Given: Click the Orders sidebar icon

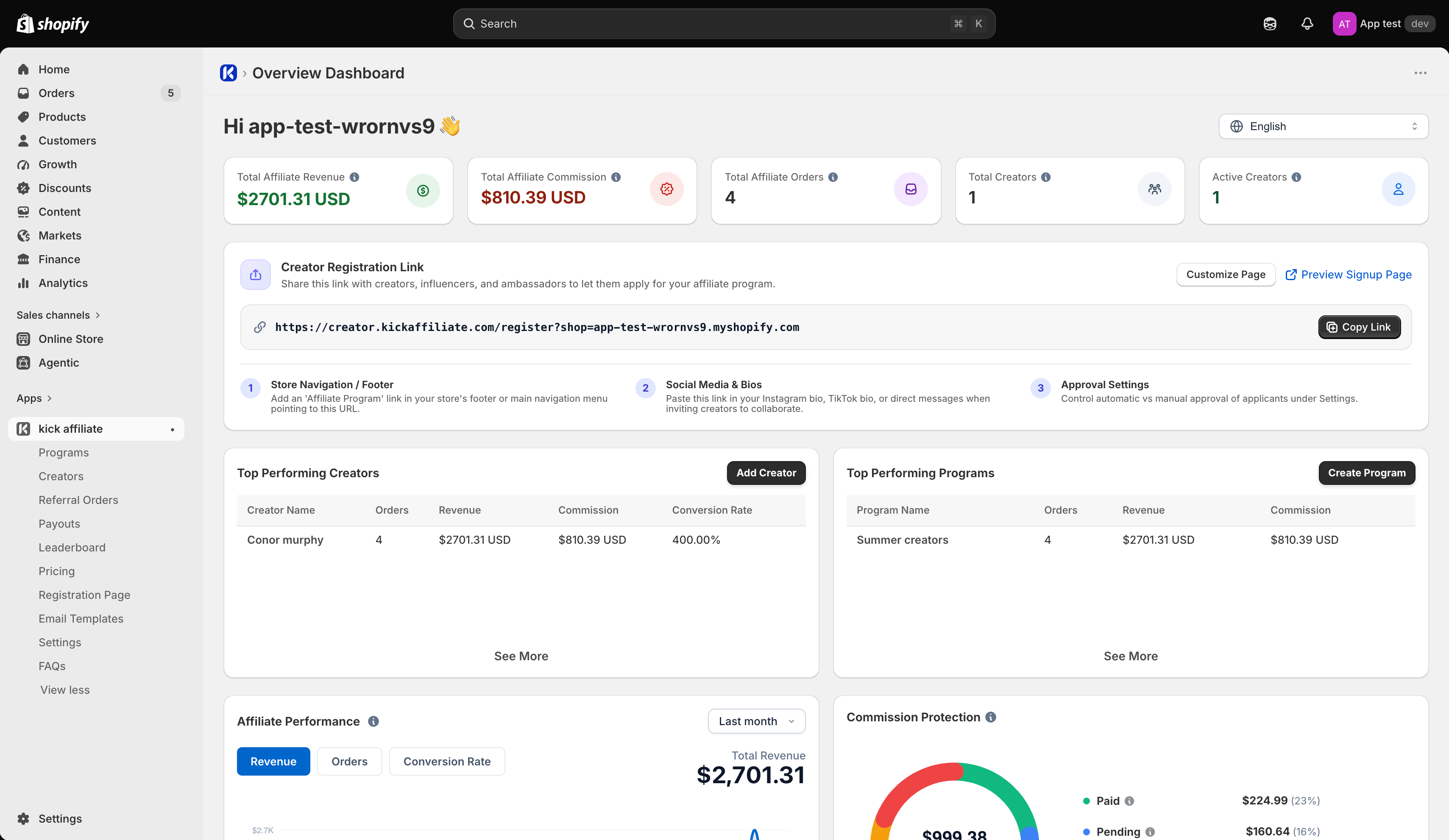Looking at the screenshot, I should [24, 92].
